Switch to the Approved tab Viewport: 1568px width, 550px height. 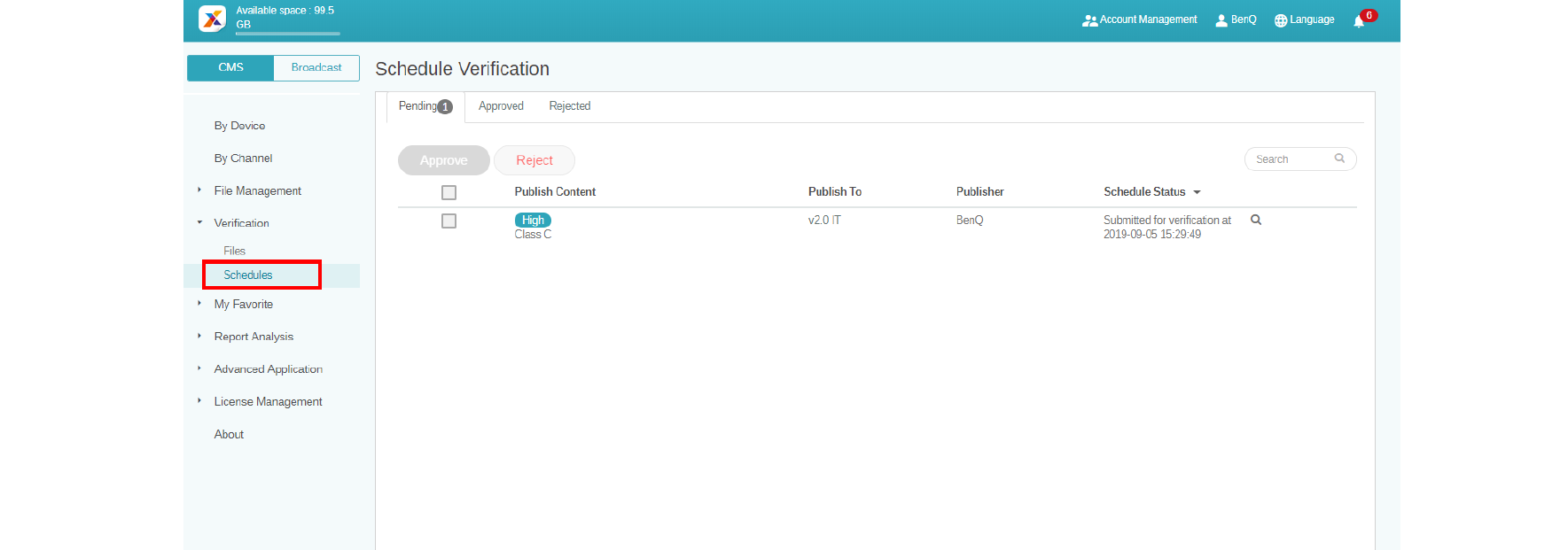501,106
